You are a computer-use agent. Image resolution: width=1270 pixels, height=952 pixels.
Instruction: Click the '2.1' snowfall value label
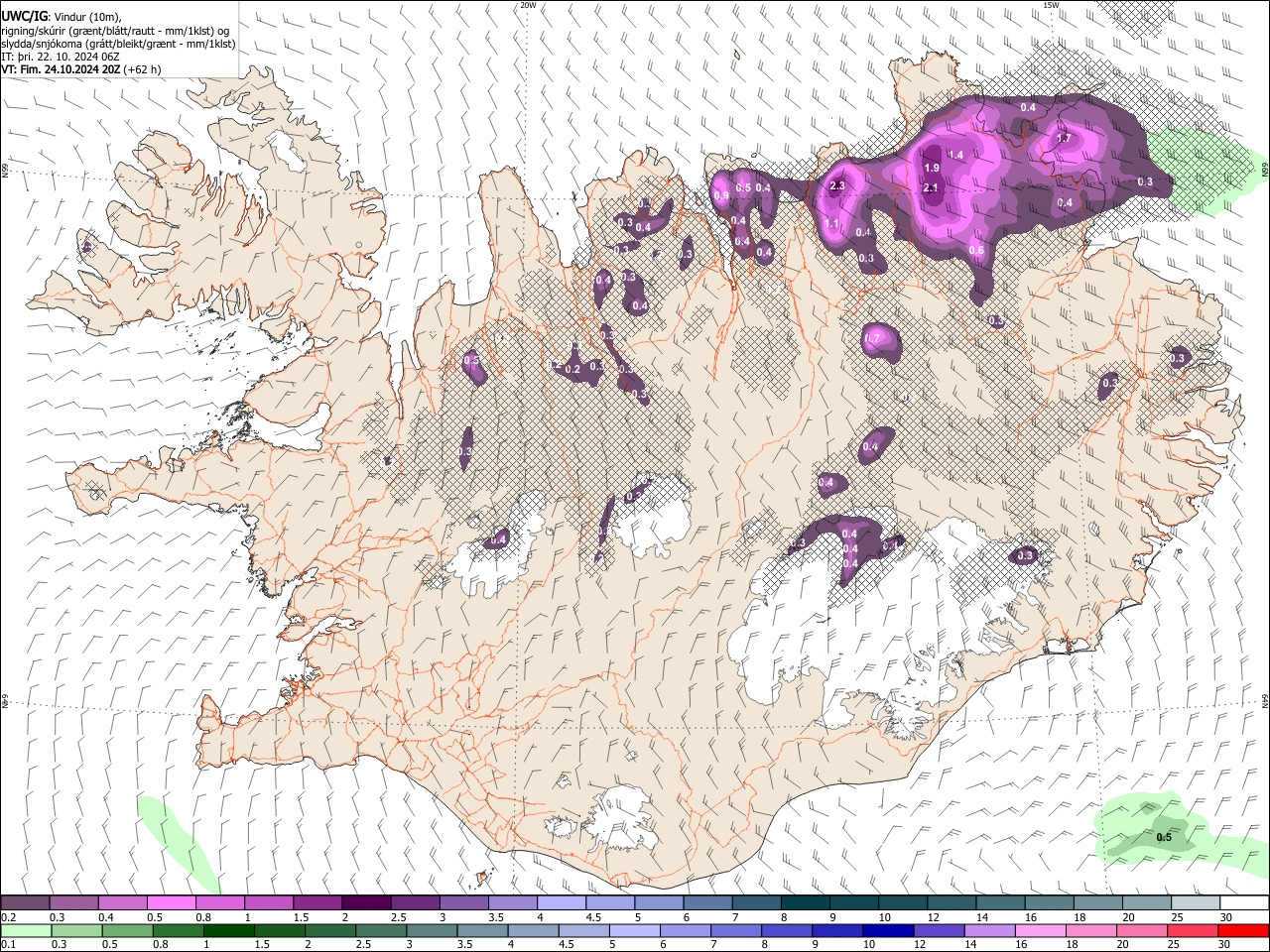(x=931, y=187)
